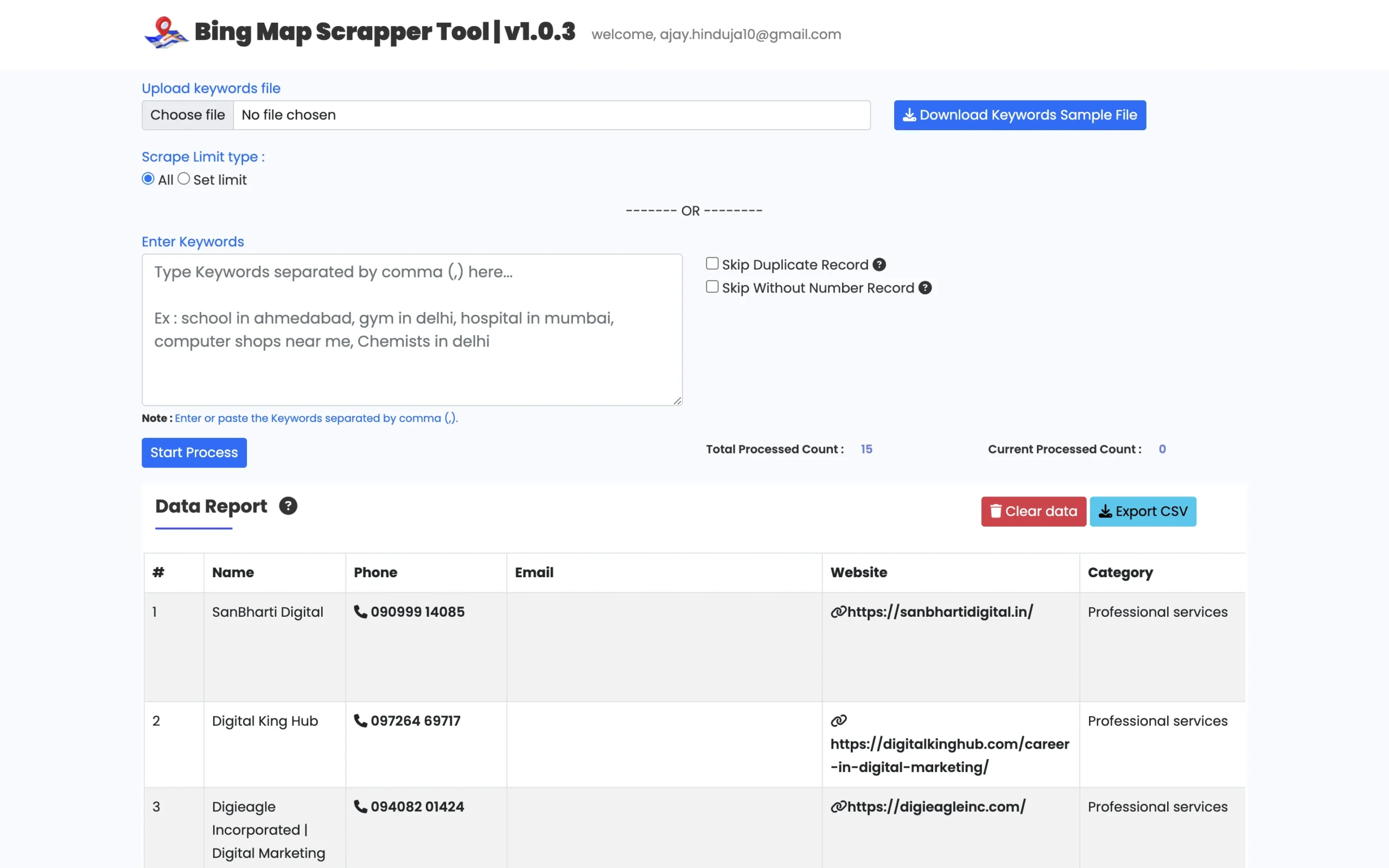Click help icon beside Skip Without Number Record
This screenshot has height=868, width=1389.
click(x=925, y=288)
